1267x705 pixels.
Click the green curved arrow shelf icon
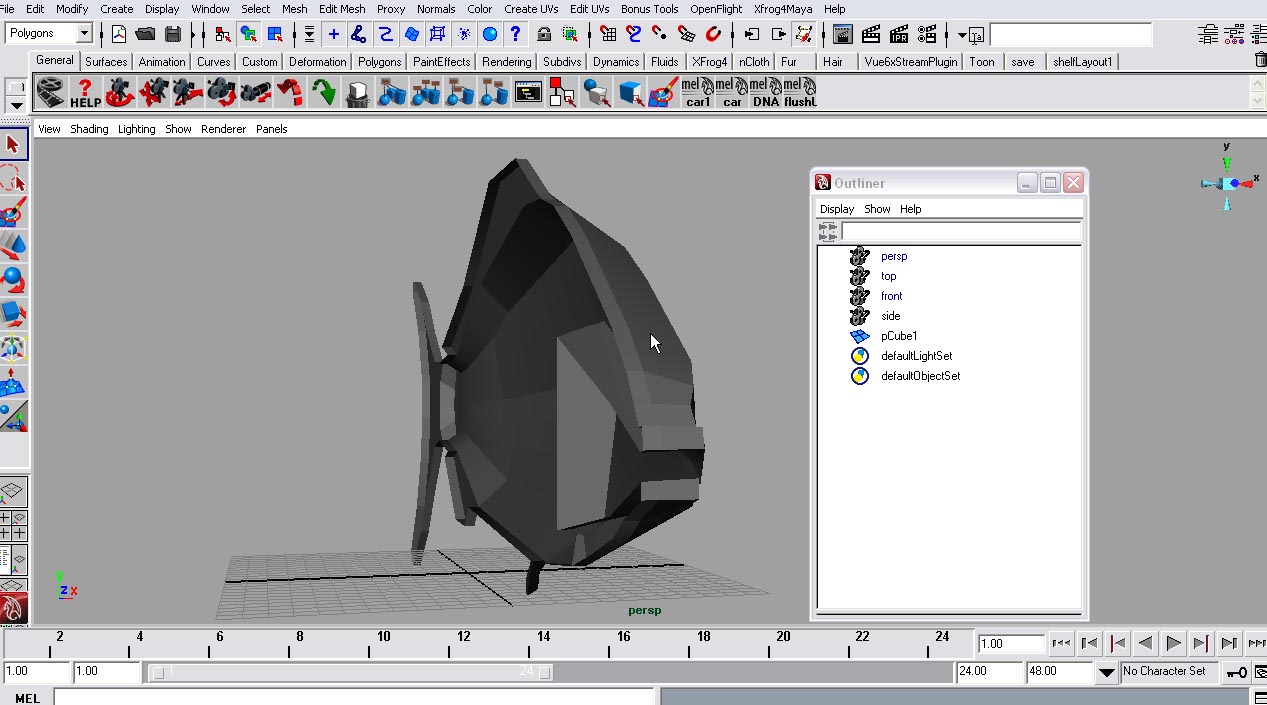tap(323, 94)
